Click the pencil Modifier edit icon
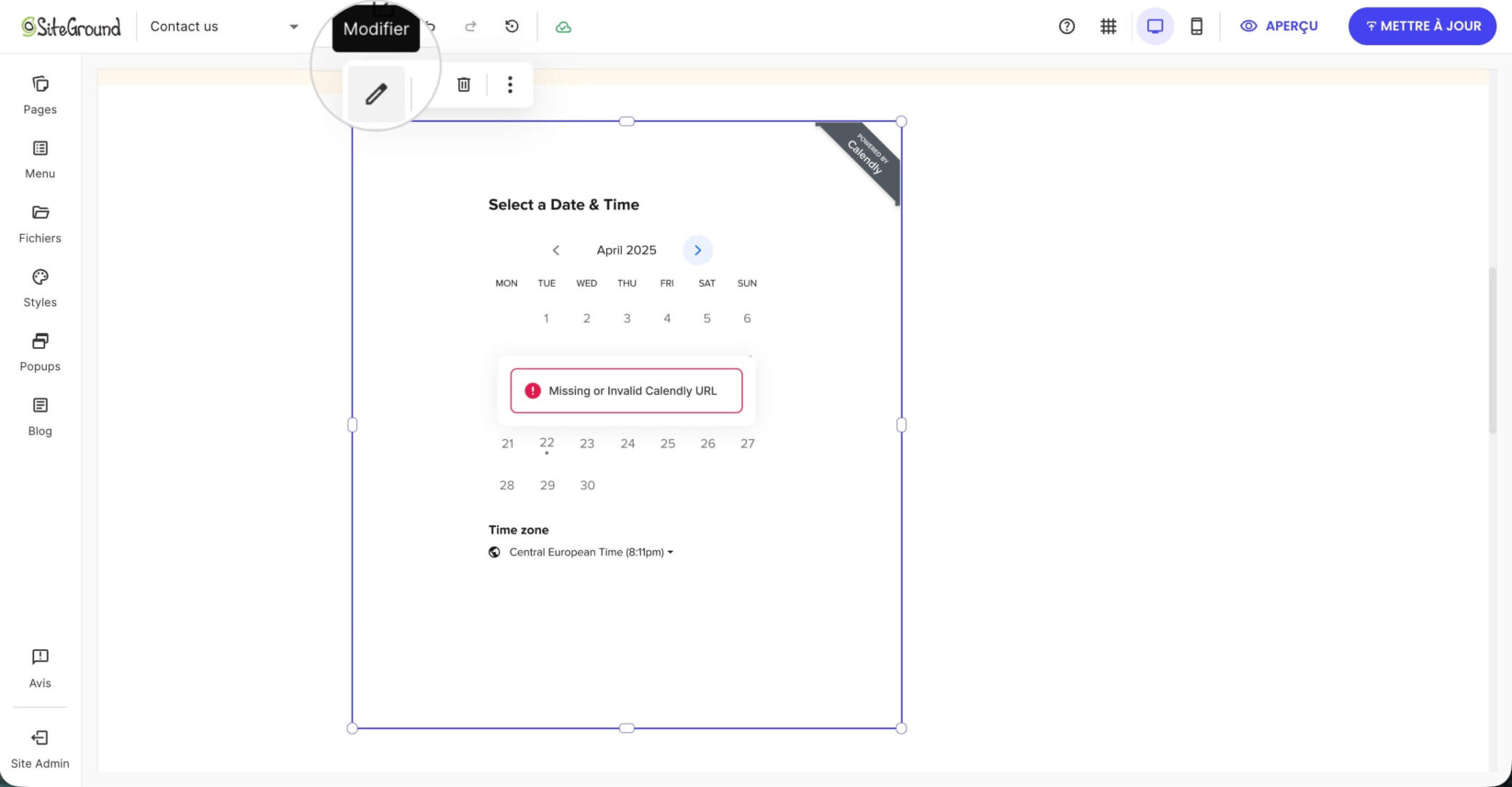1512x787 pixels. (x=376, y=94)
